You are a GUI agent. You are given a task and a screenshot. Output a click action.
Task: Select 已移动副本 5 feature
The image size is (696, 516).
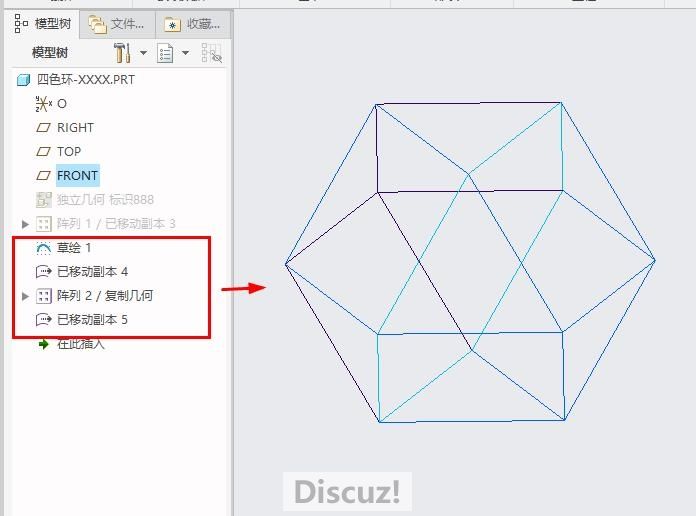click(92, 319)
